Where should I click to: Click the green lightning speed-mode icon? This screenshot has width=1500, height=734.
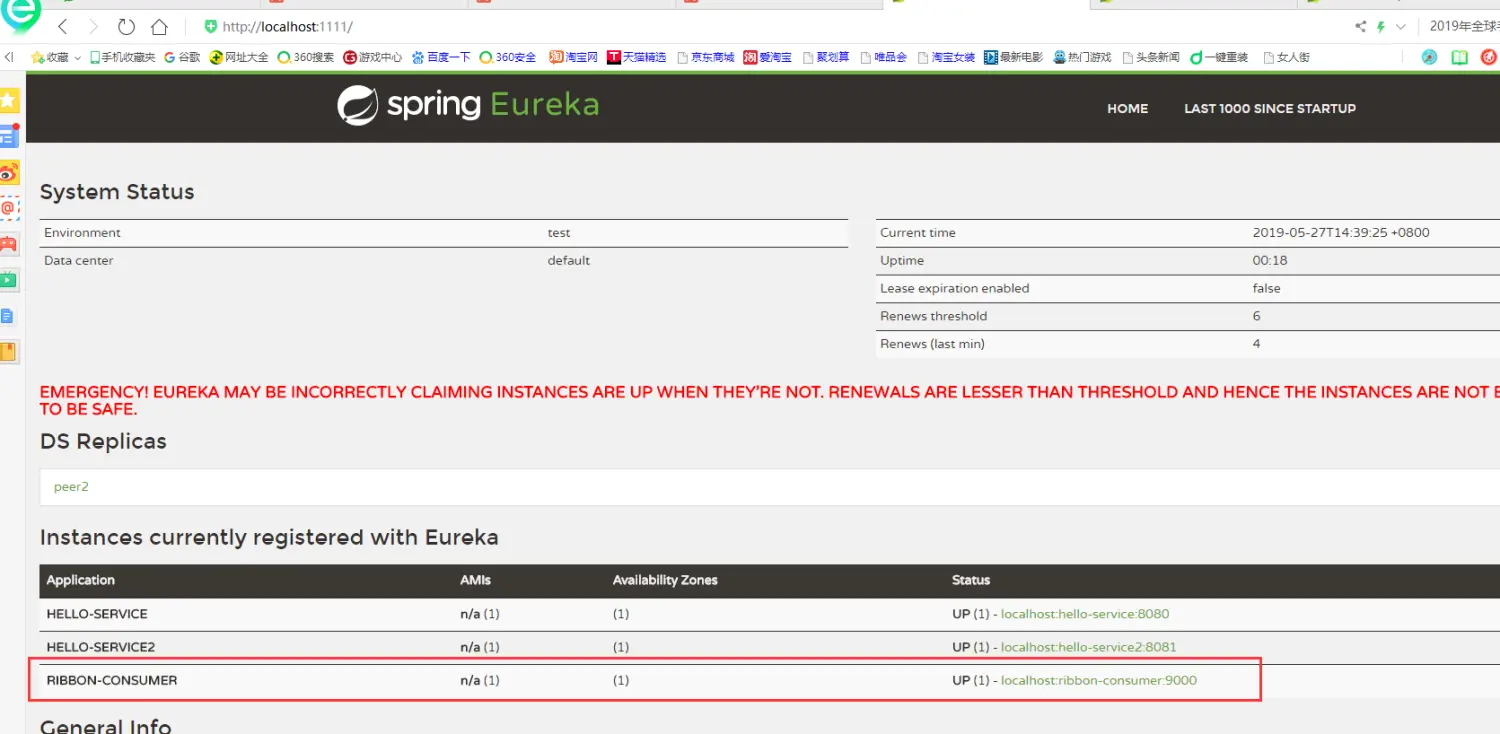click(1381, 27)
